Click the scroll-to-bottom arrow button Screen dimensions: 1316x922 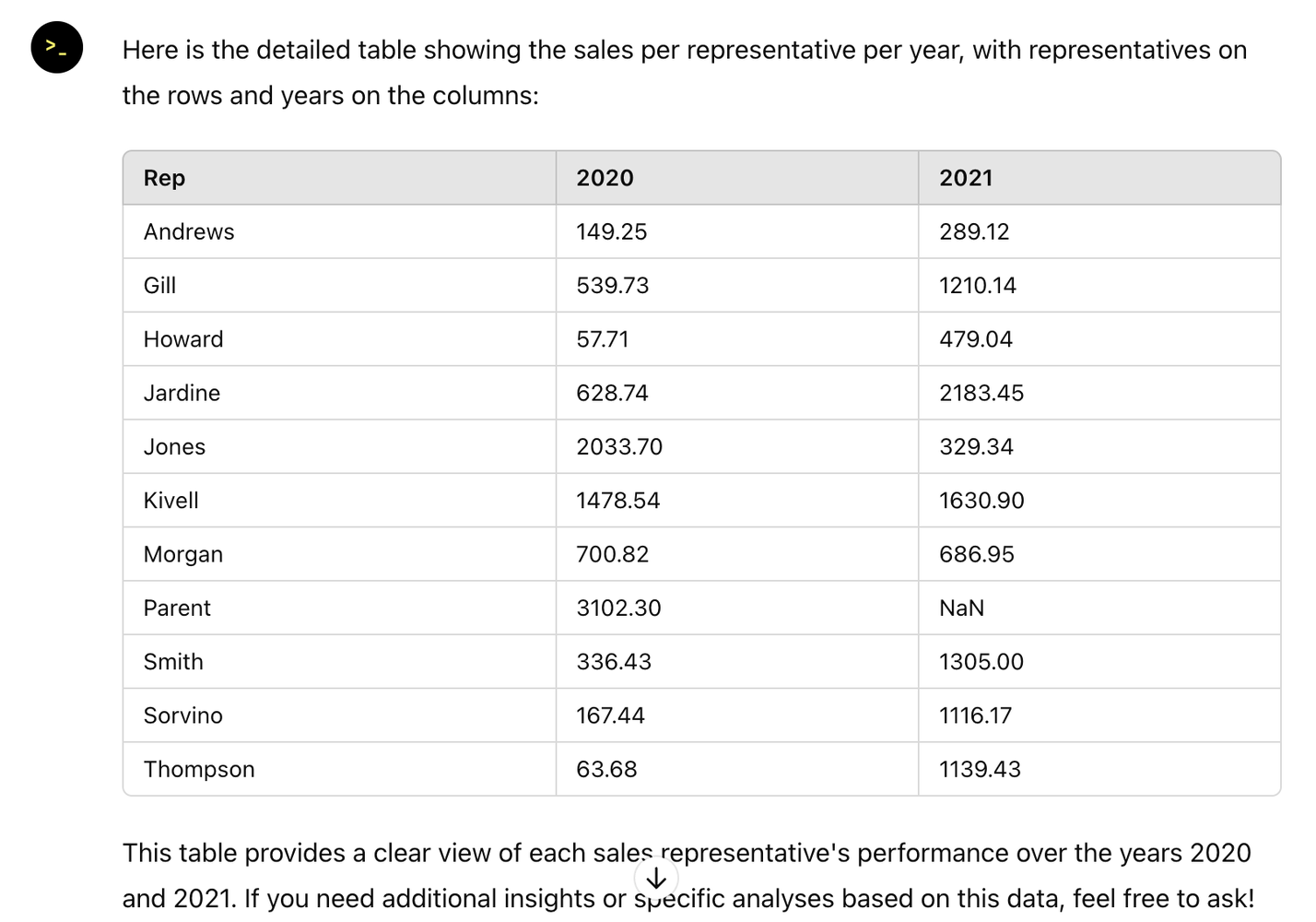coord(656,879)
